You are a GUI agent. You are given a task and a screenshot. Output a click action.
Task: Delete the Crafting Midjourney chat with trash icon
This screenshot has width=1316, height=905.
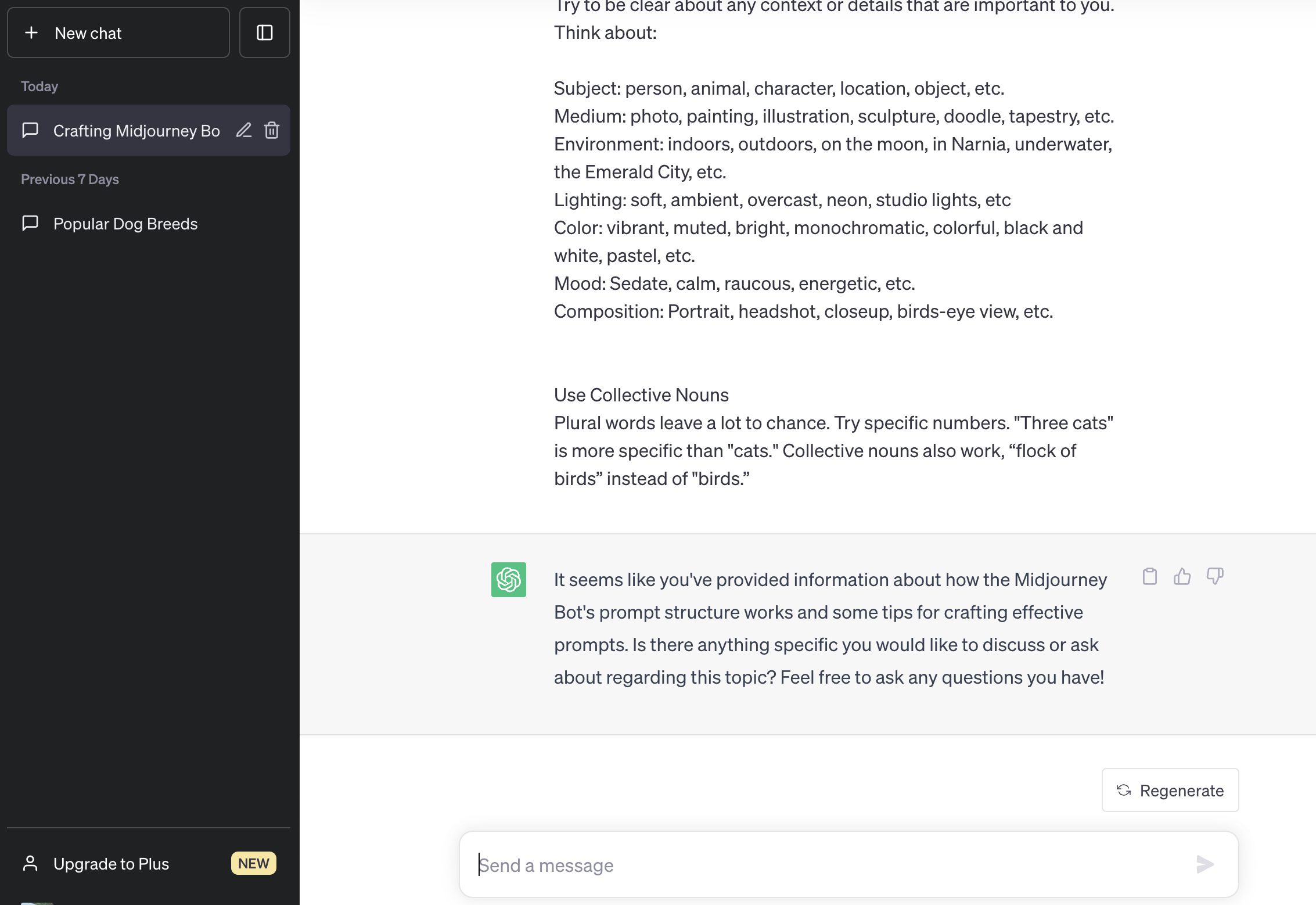(x=272, y=130)
